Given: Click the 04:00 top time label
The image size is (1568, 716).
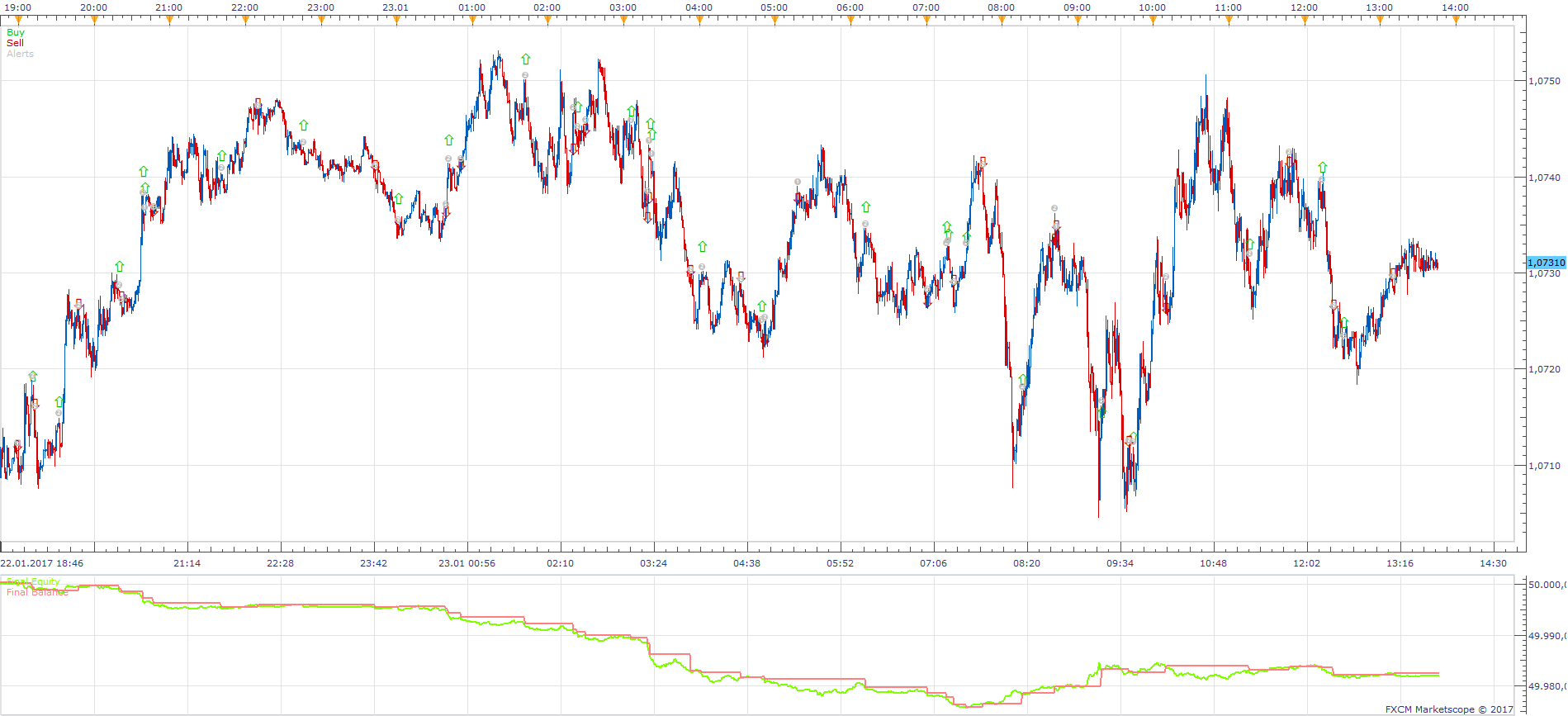Looking at the screenshot, I should pyautogui.click(x=699, y=7).
